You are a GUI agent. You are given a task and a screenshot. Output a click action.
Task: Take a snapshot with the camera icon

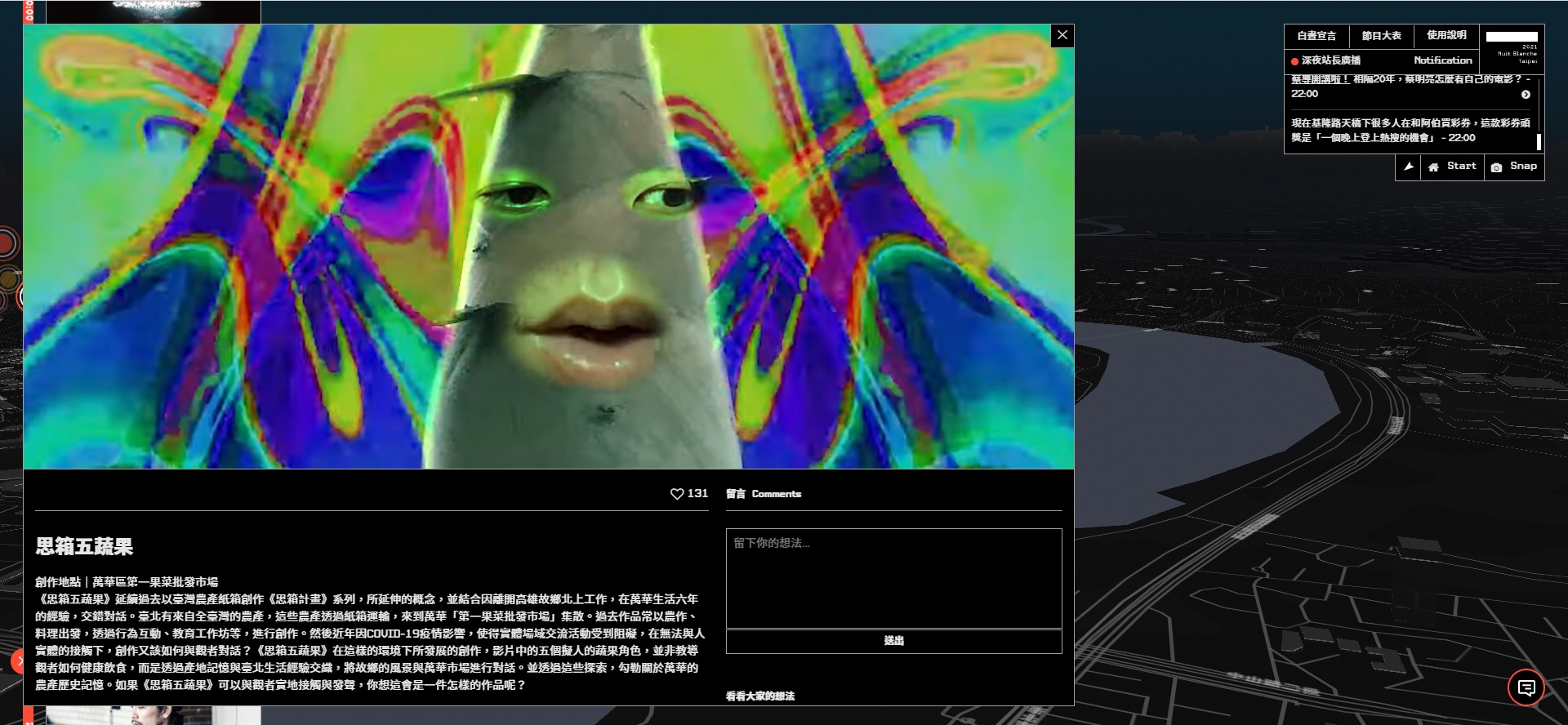point(1496,167)
